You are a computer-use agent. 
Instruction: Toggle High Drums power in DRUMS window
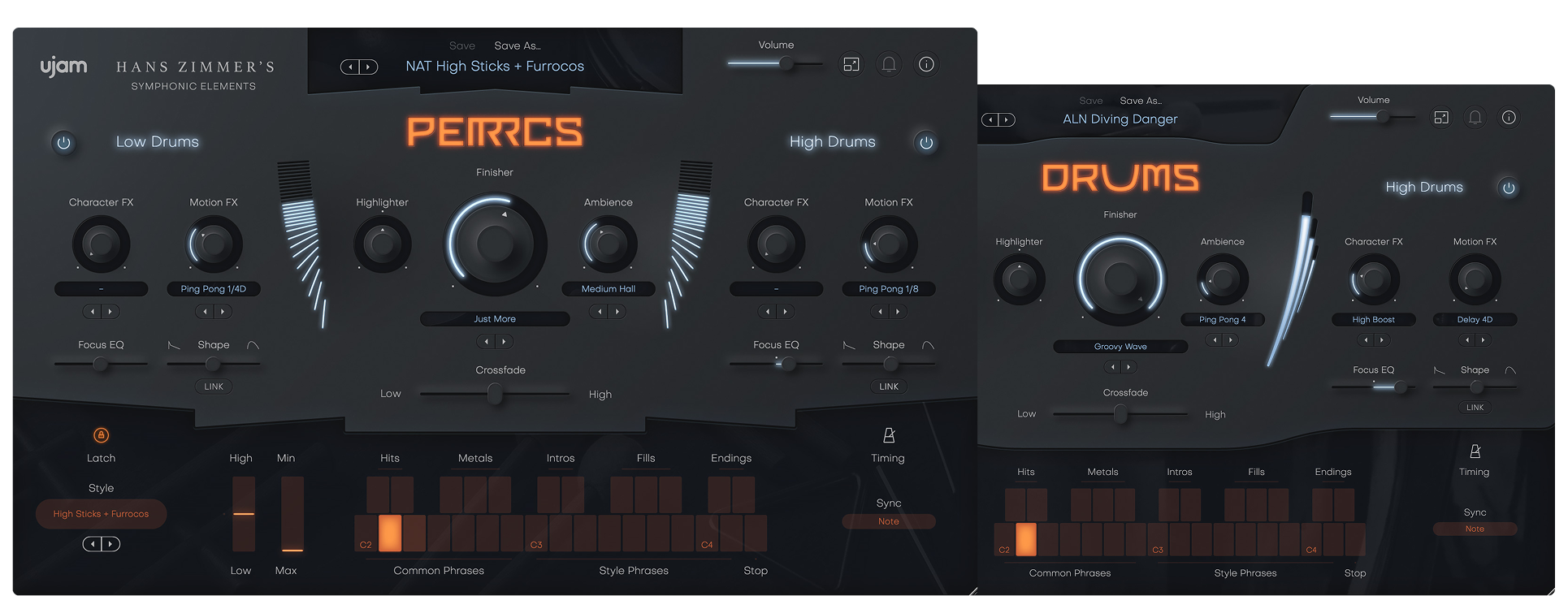[1509, 188]
